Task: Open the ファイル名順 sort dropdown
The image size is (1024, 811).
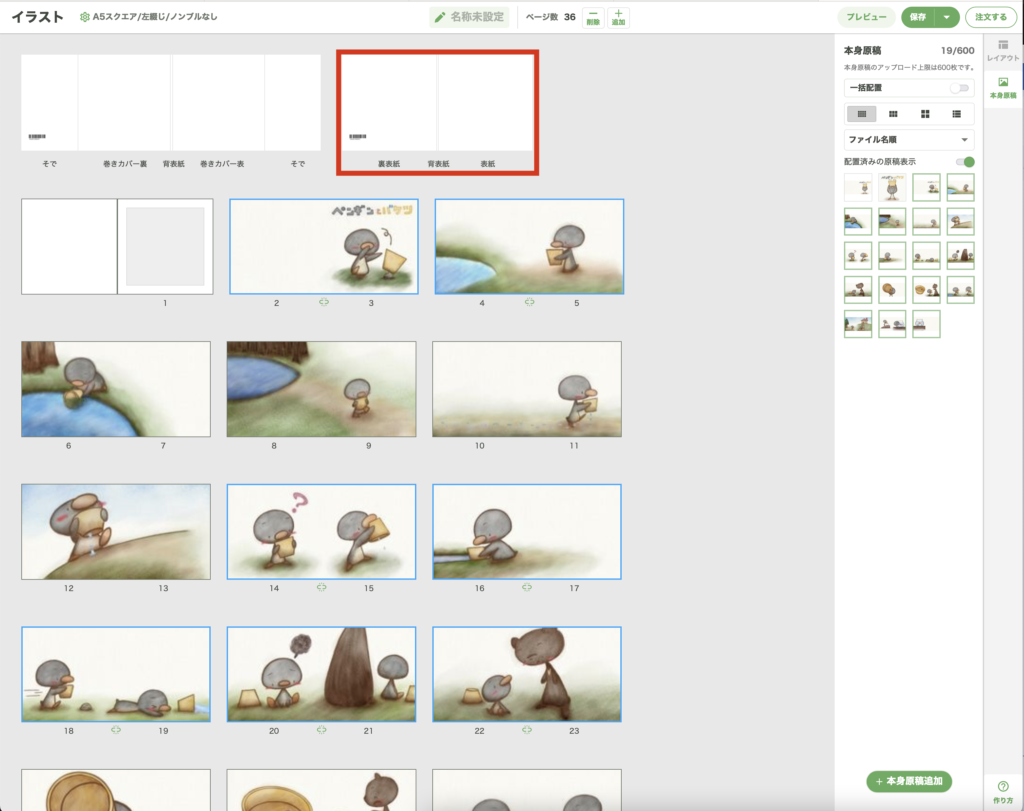Action: tap(908, 140)
